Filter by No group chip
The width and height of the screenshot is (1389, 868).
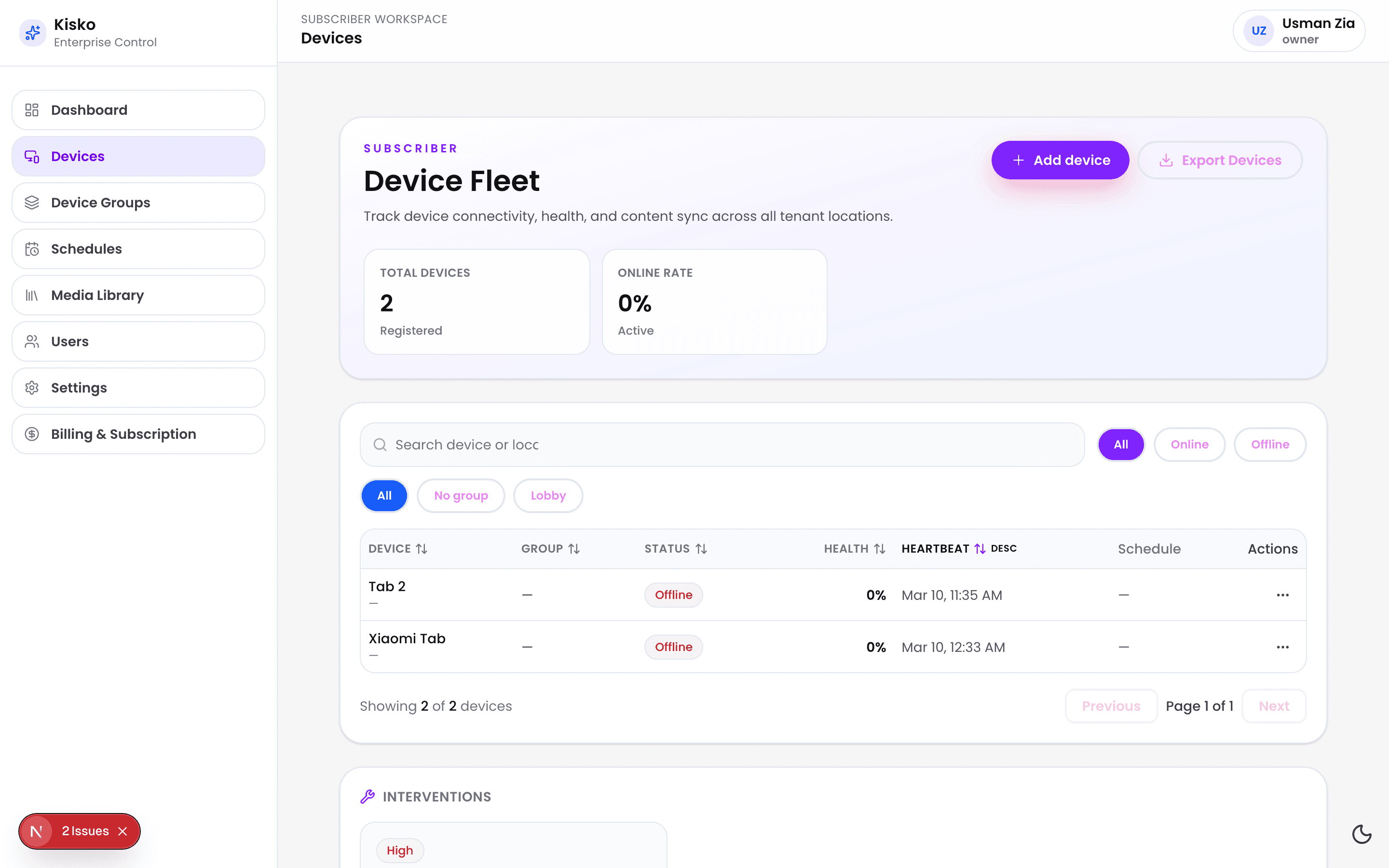click(x=461, y=495)
